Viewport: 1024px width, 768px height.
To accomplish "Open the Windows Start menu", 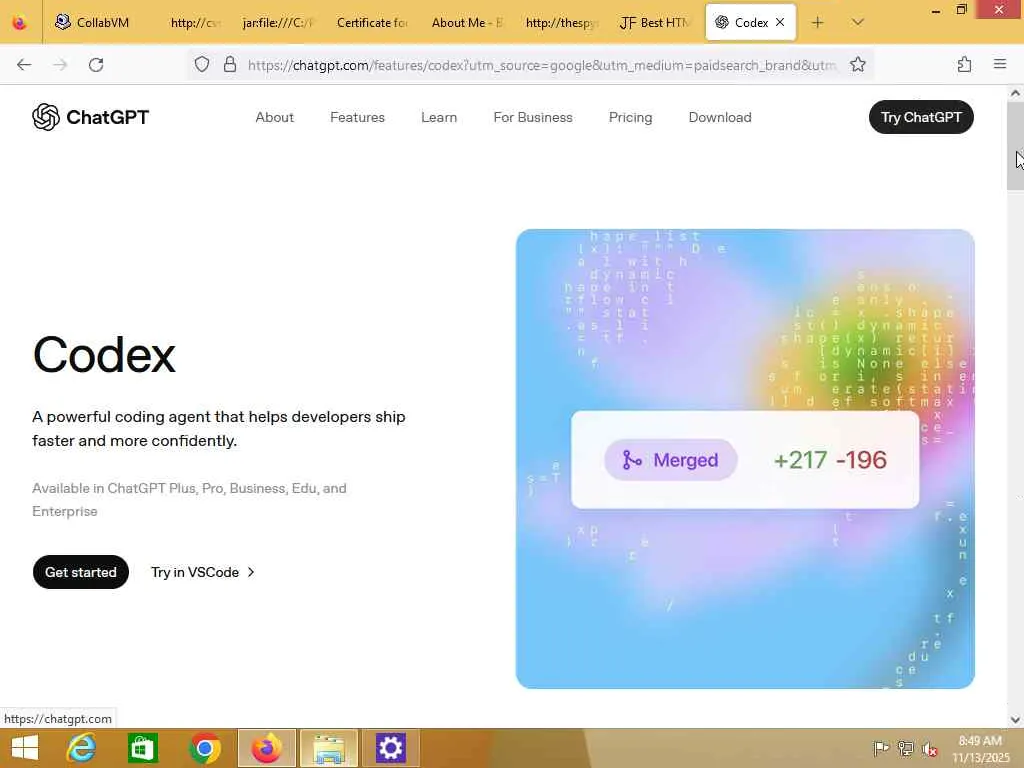I will (25, 748).
